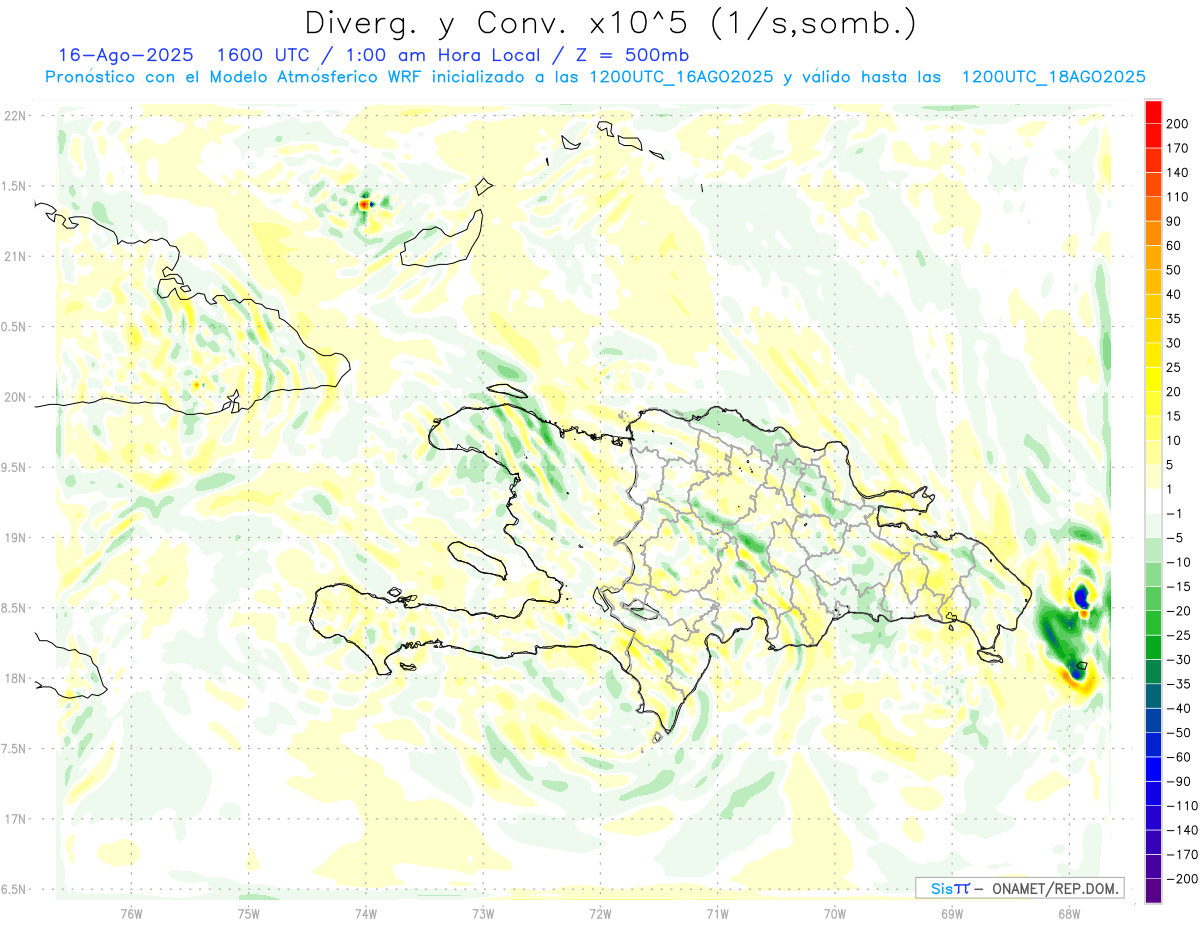The width and height of the screenshot is (1200, 927).
Task: Click the 70W longitude label
Action: 835,913
